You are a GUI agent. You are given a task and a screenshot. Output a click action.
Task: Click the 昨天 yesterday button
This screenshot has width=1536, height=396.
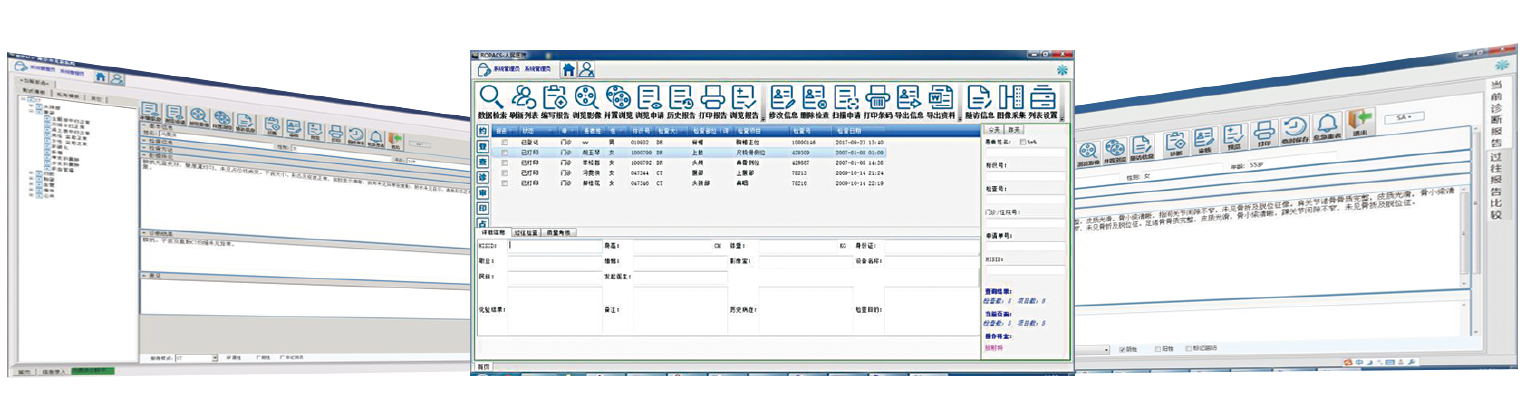click(x=1013, y=129)
